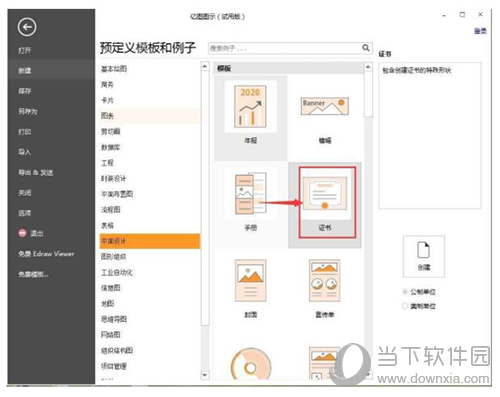Viewport: 500px width, 397px height.
Task: Select the 宣传单 flyer template
Action: [x=325, y=288]
